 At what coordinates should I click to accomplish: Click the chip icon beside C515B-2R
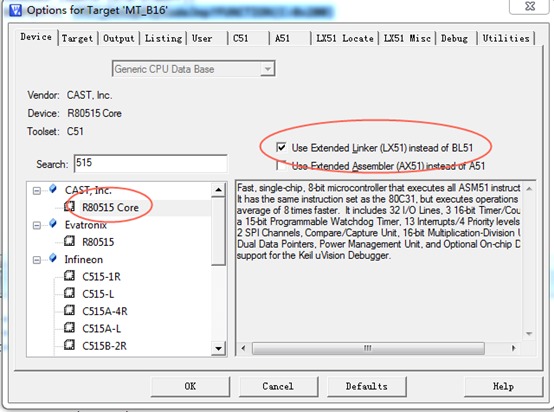pos(70,345)
